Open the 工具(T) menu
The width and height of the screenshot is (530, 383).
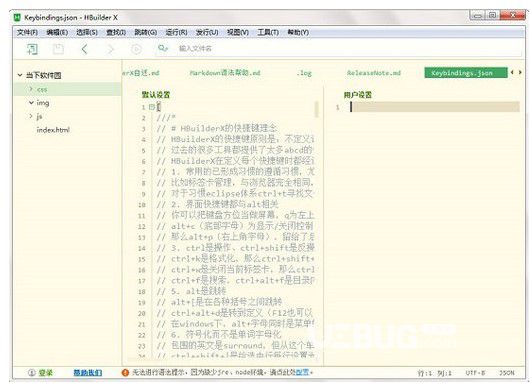coord(268,32)
